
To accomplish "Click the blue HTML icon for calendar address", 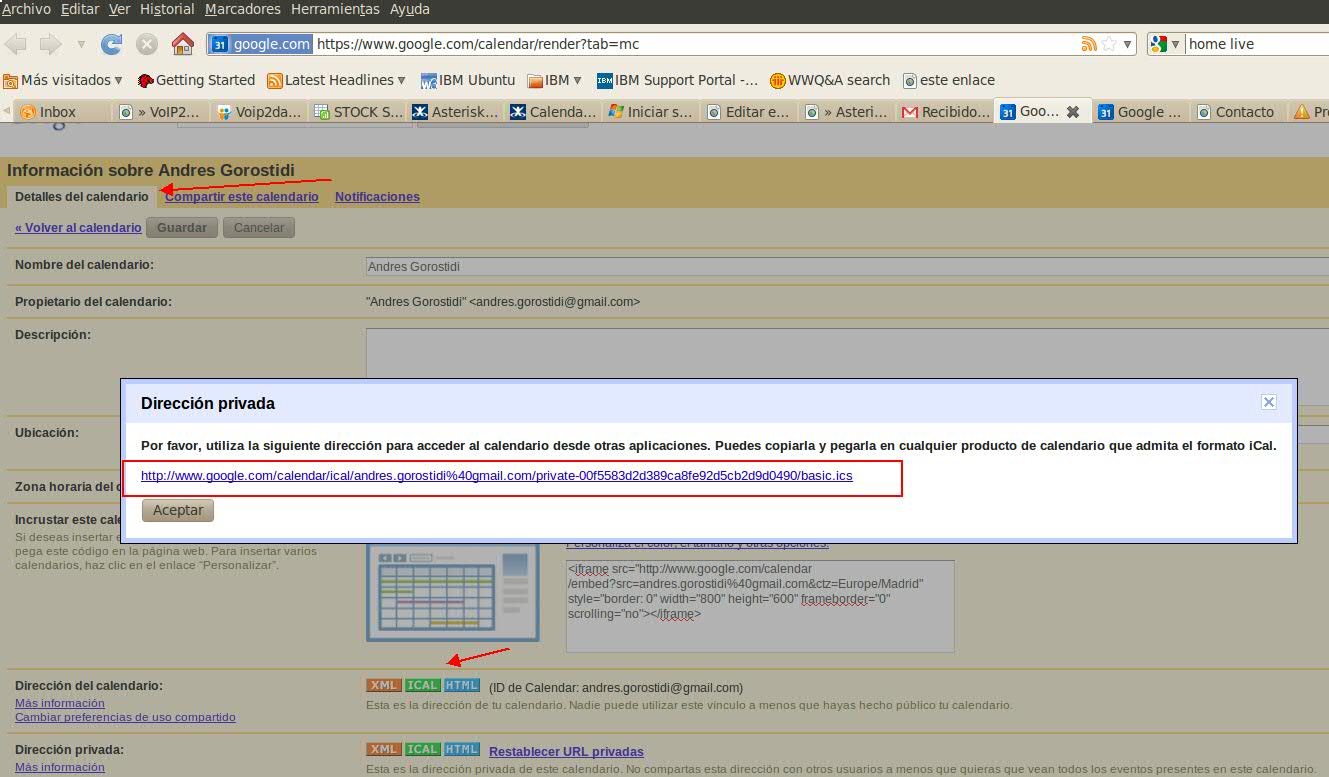I will pyautogui.click(x=461, y=686).
